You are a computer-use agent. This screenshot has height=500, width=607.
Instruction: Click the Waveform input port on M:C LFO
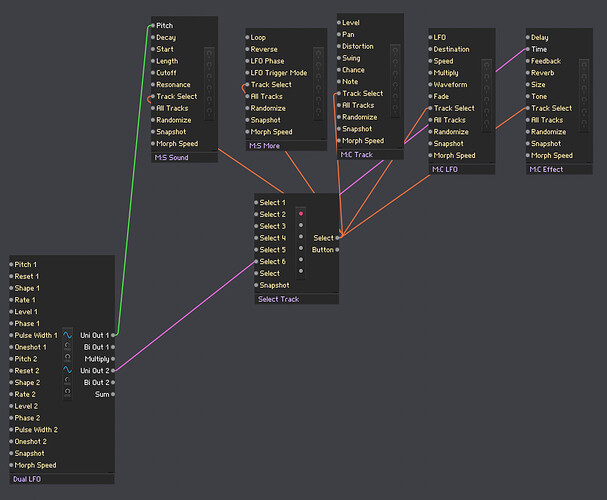click(430, 84)
